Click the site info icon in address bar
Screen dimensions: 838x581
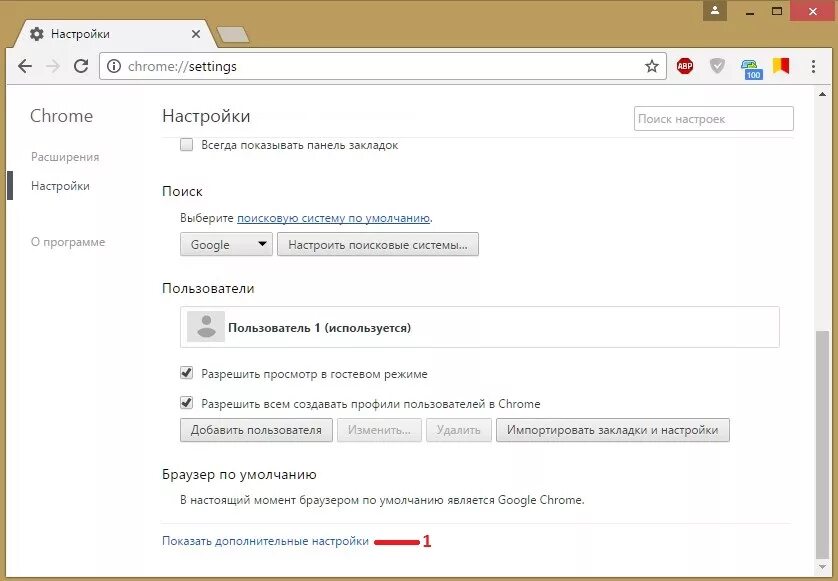click(x=114, y=66)
